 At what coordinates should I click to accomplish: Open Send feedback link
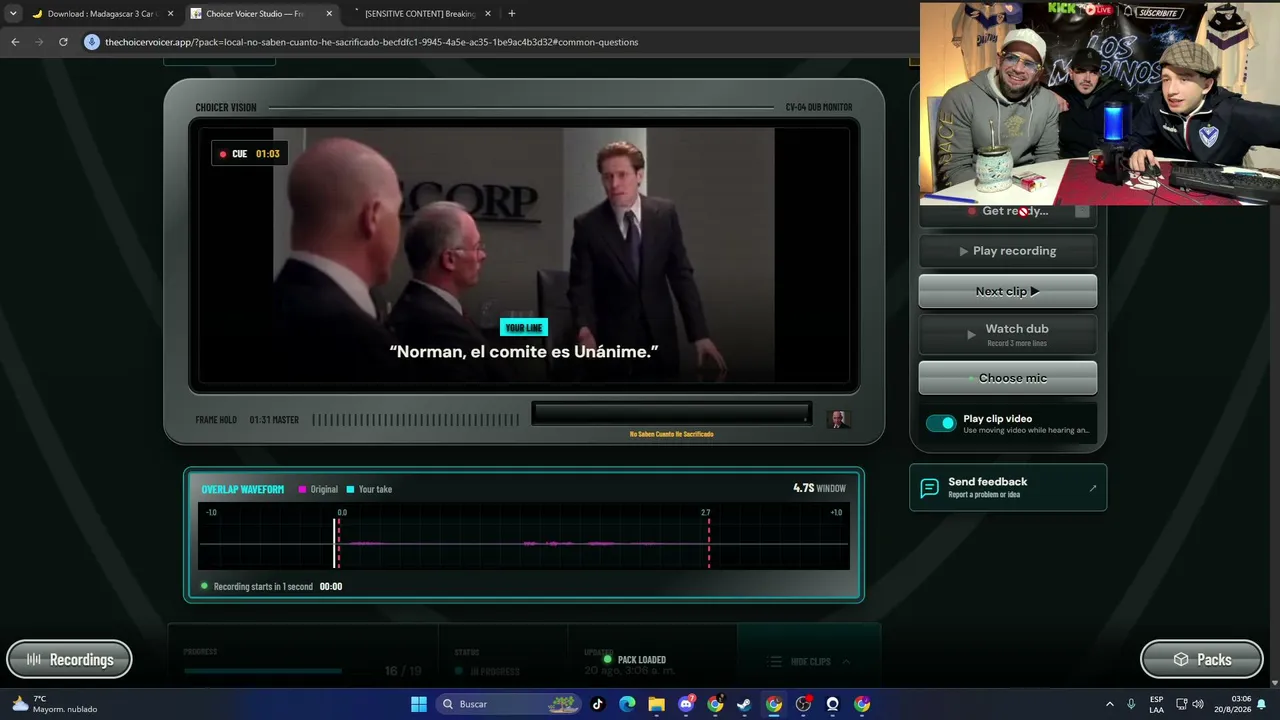tap(1008, 487)
